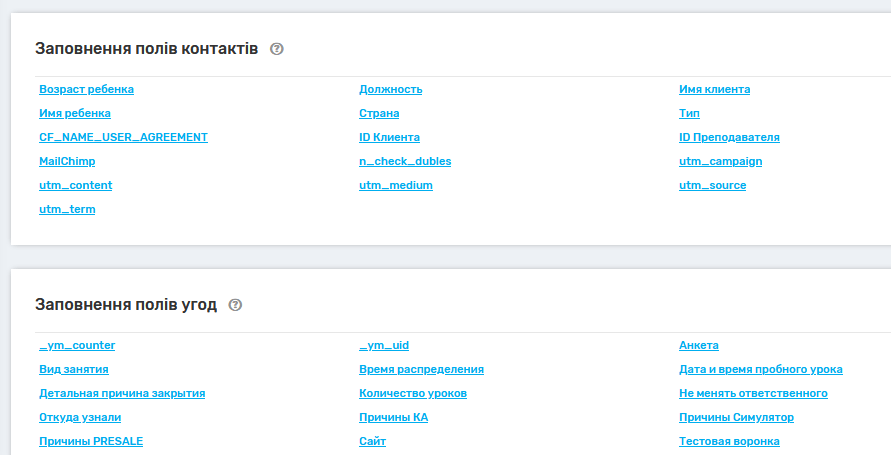Image resolution: width=891 pixels, height=455 pixels.
Task: Open the Должность contact field
Action: pyautogui.click(x=390, y=89)
